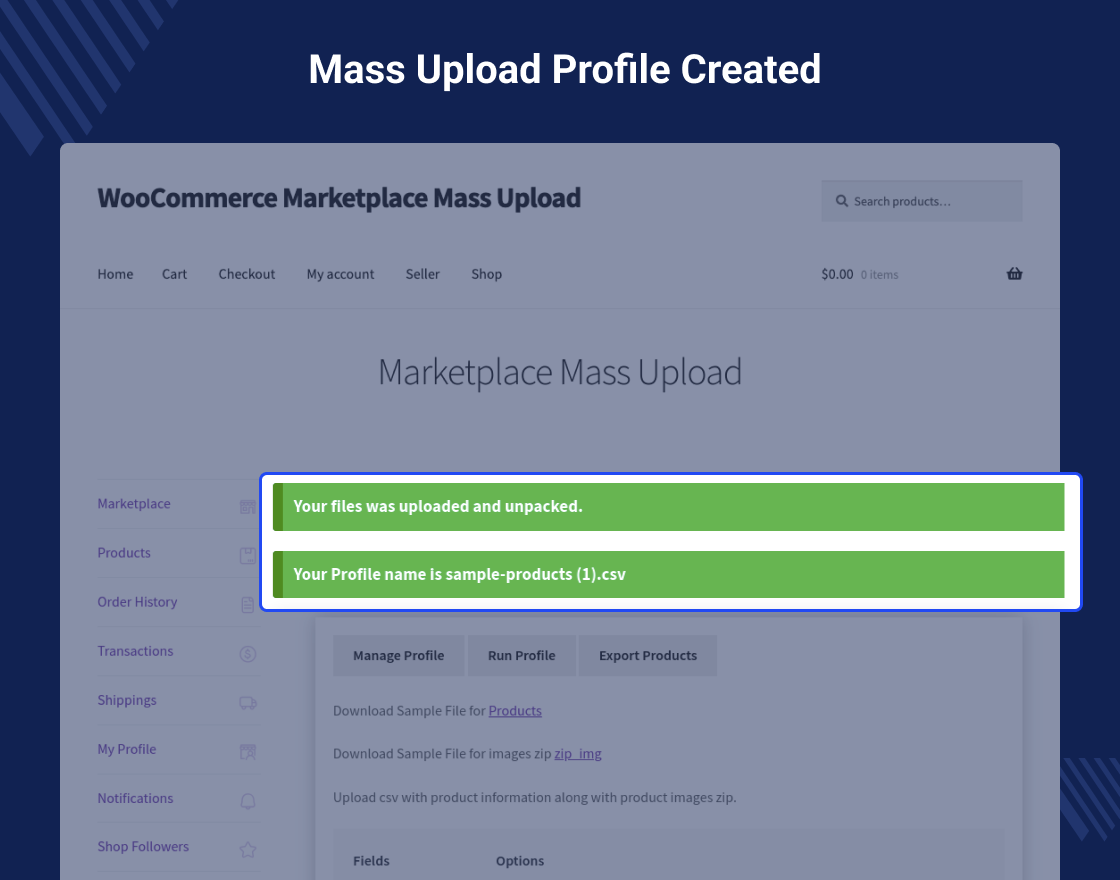Click the Transactions dollar icon
Viewport: 1120px width, 880px height.
248,654
